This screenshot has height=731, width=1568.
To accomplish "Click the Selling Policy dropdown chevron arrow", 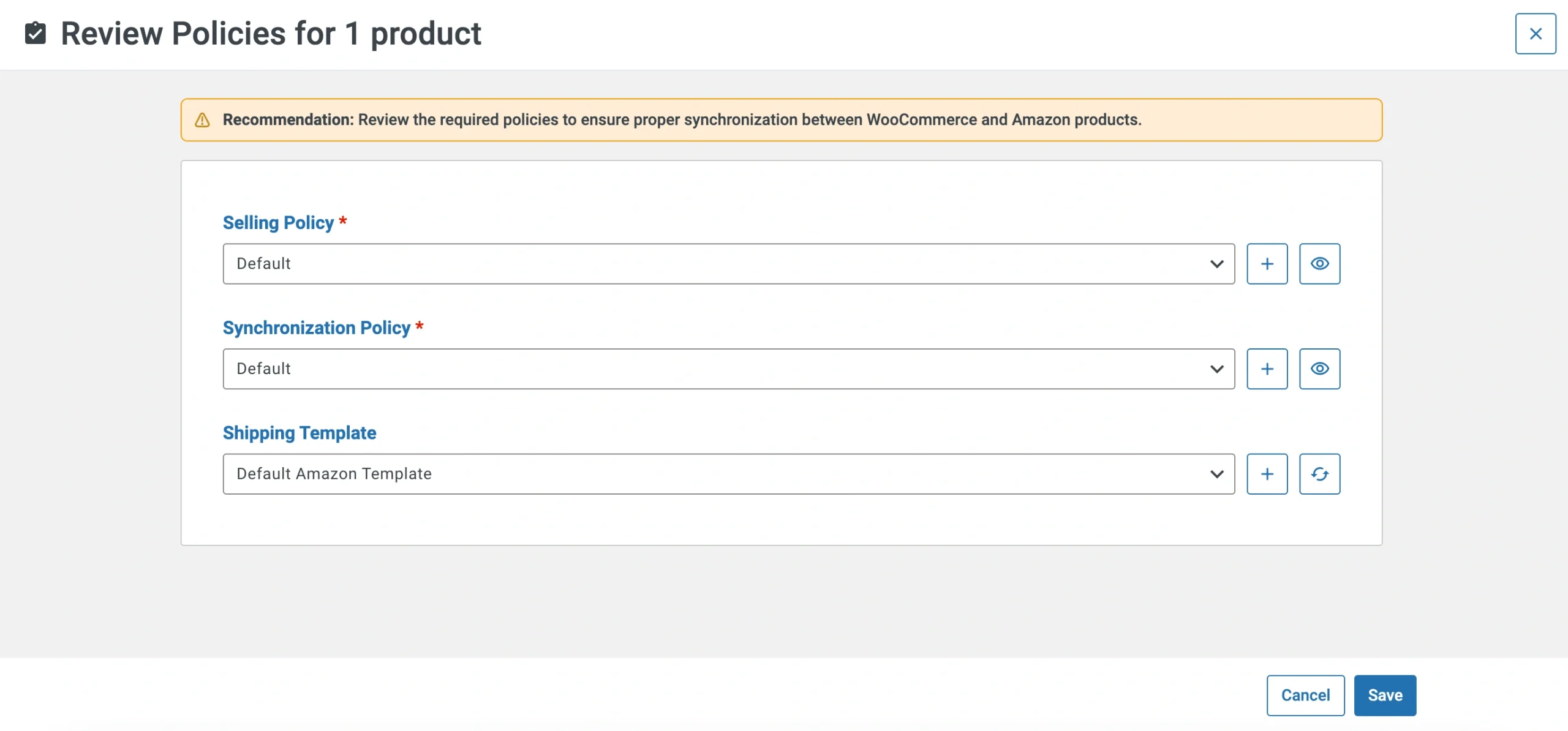I will 1216,264.
